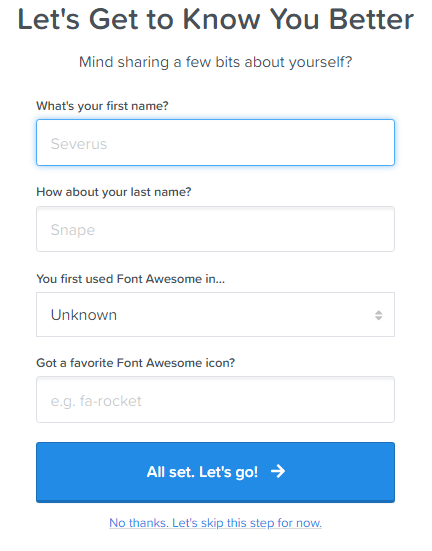Click the right arrow icon on blue button
The height and width of the screenshot is (551, 432).
pos(278,471)
